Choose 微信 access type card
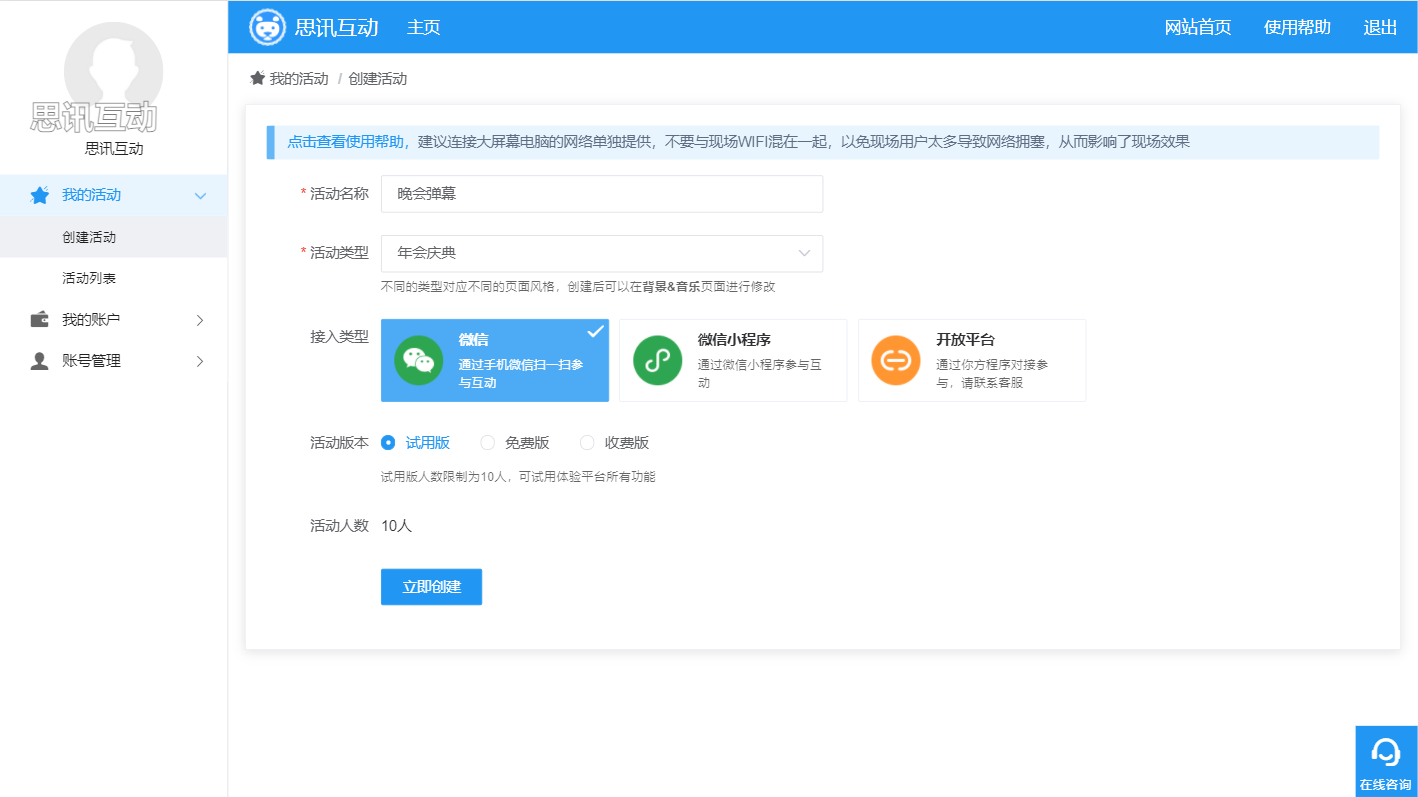 [495, 360]
